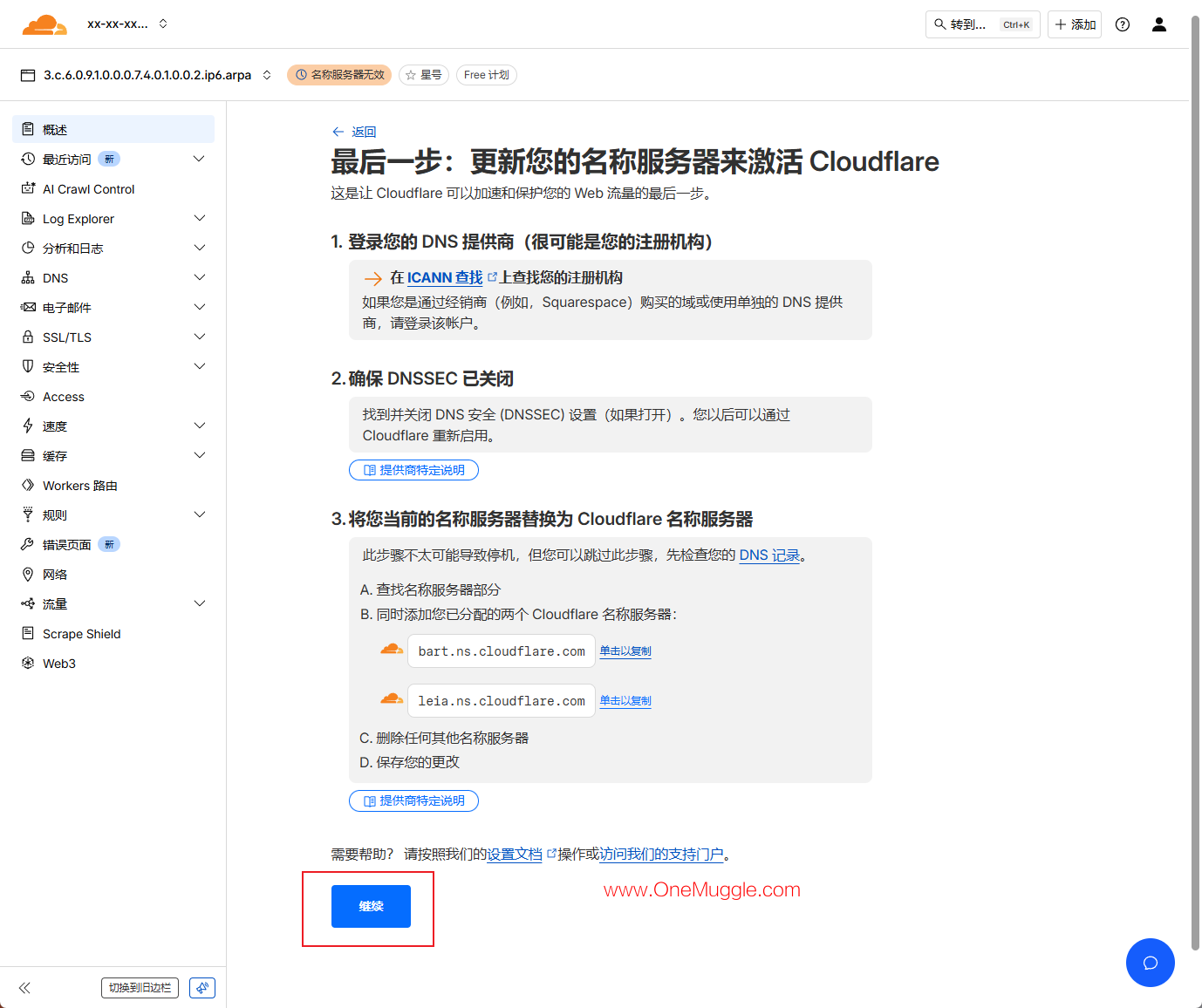Open the 概述 menu item

[113, 129]
